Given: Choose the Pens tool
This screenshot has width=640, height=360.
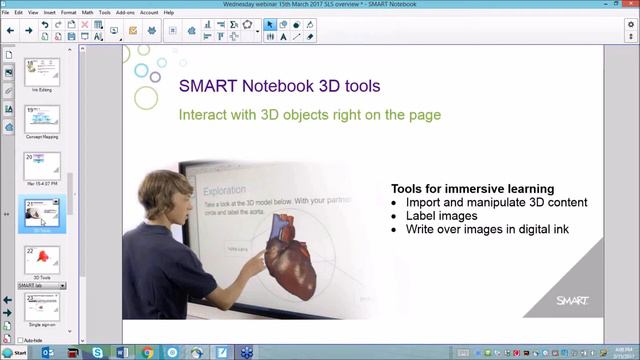Looking at the screenshot, I should click(270, 37).
